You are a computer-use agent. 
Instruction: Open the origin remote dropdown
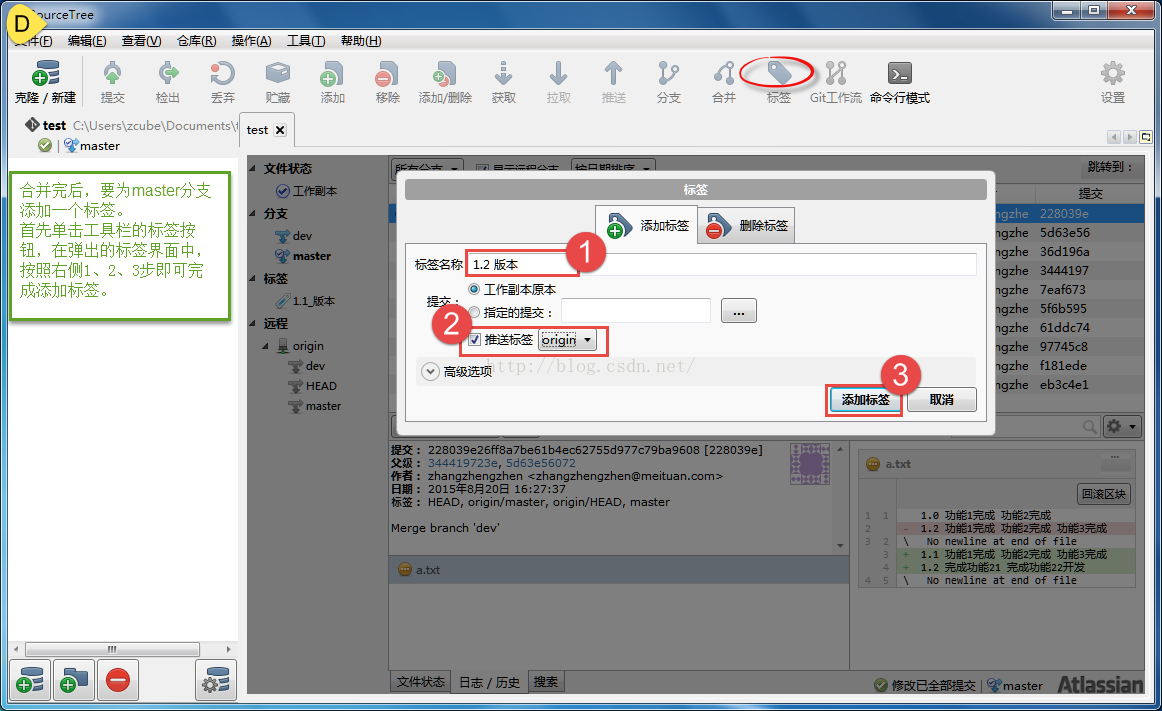(568, 340)
